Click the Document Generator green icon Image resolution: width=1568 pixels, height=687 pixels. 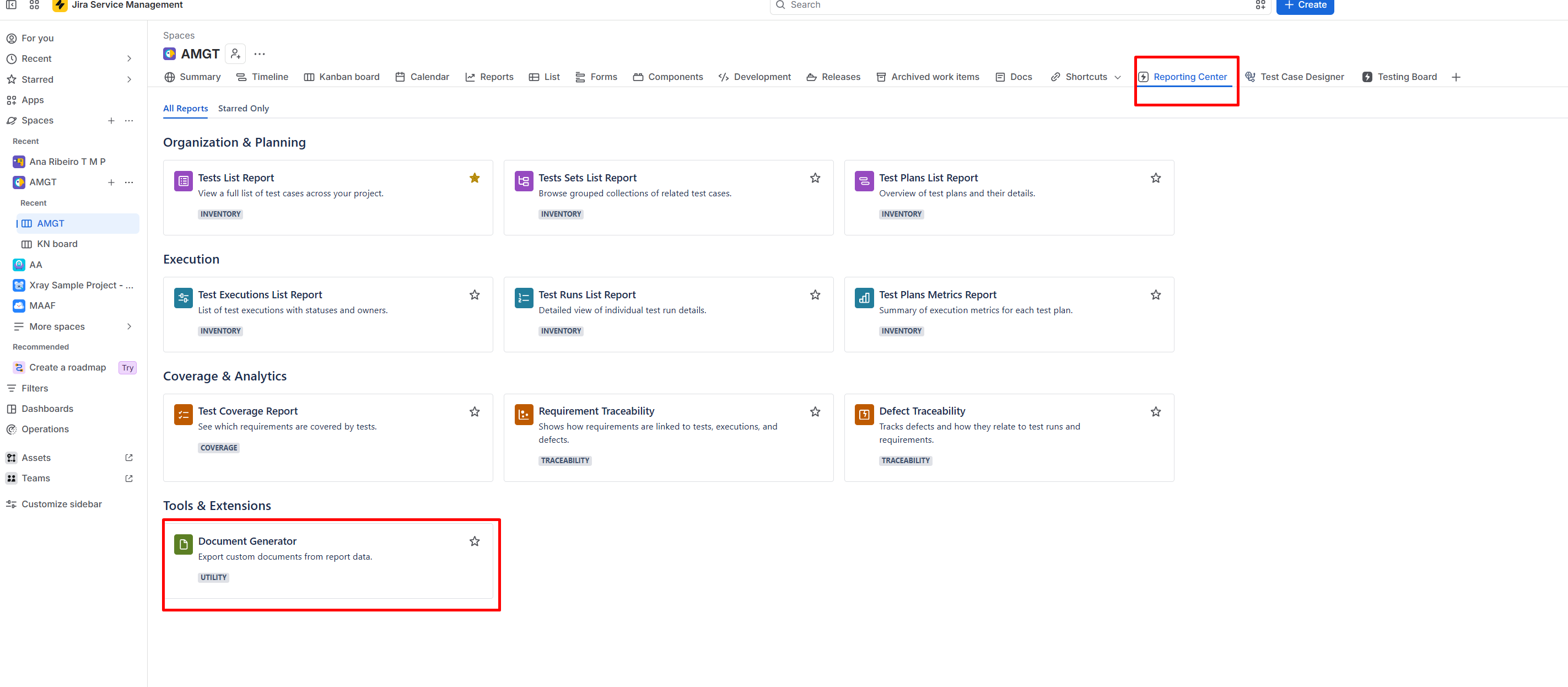click(183, 545)
